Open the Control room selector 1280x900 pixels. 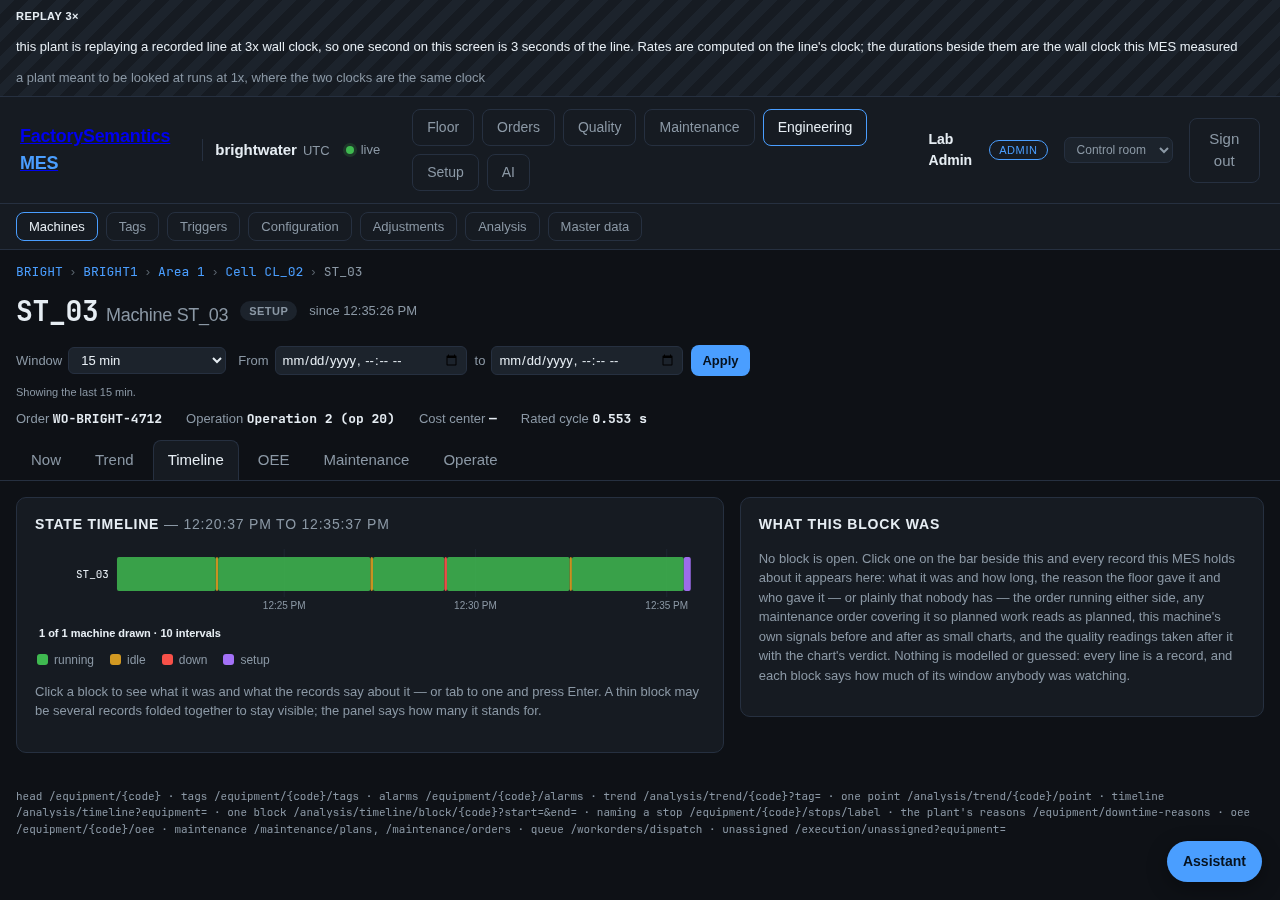coord(1118,150)
